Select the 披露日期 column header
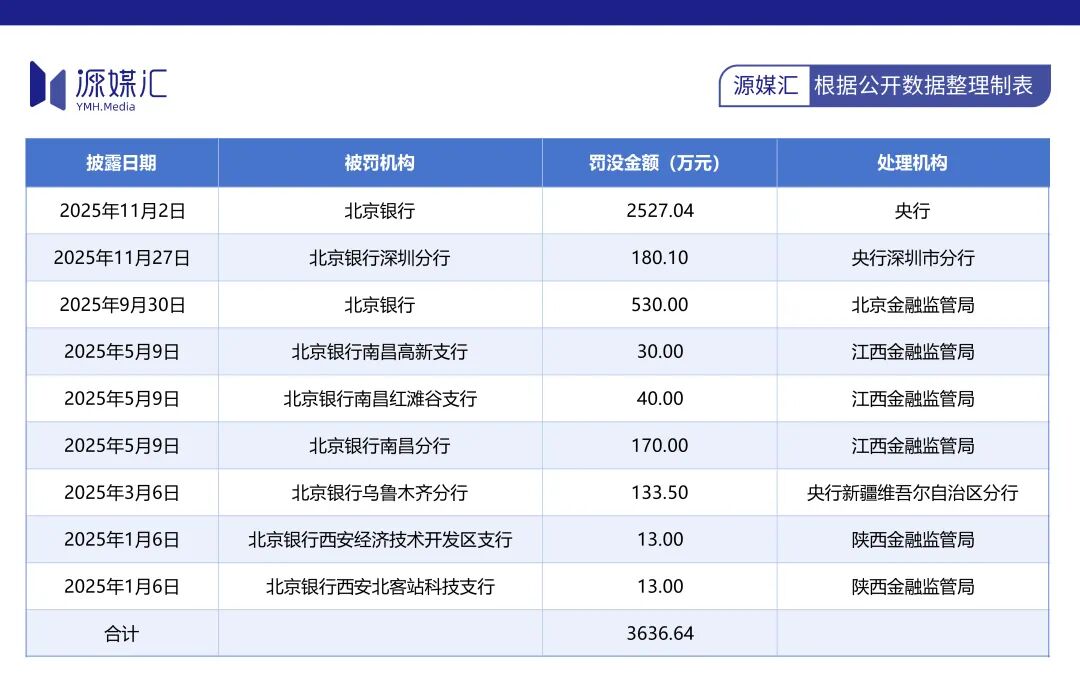1080x686 pixels. click(x=121, y=163)
